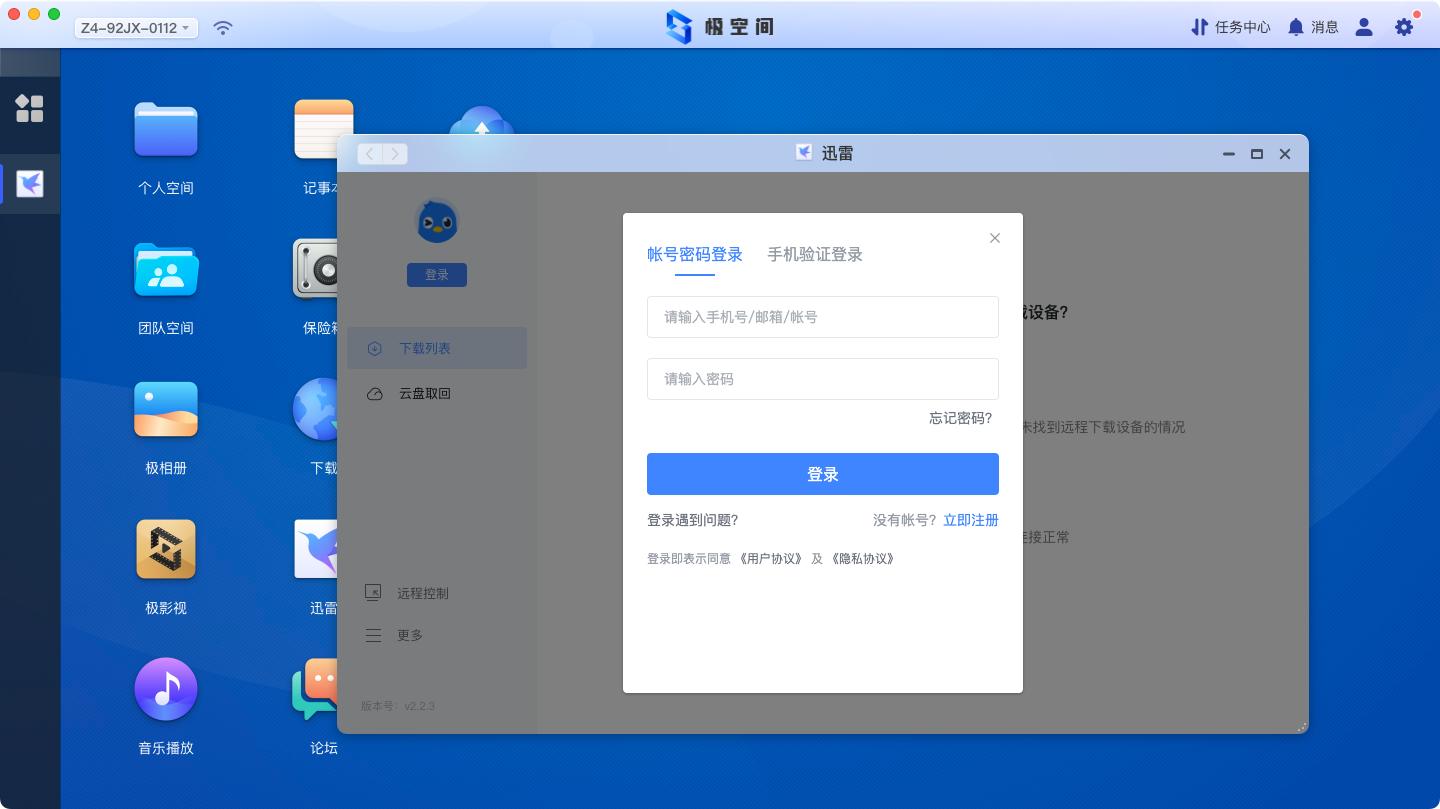Launch the 音乐播放 music player
The height and width of the screenshot is (809, 1440).
pyautogui.click(x=166, y=690)
